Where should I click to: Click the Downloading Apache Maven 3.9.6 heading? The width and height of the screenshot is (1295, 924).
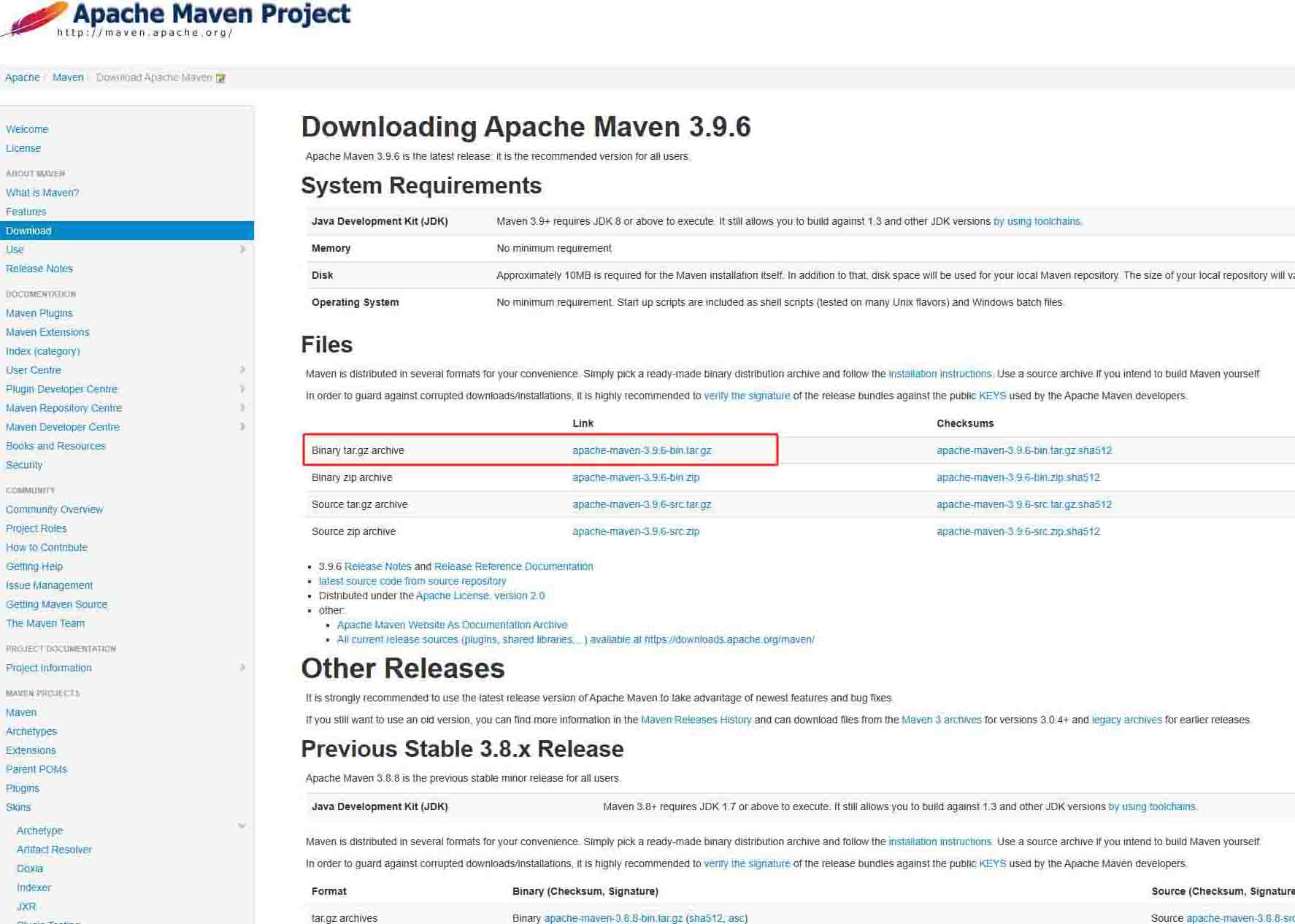(526, 127)
